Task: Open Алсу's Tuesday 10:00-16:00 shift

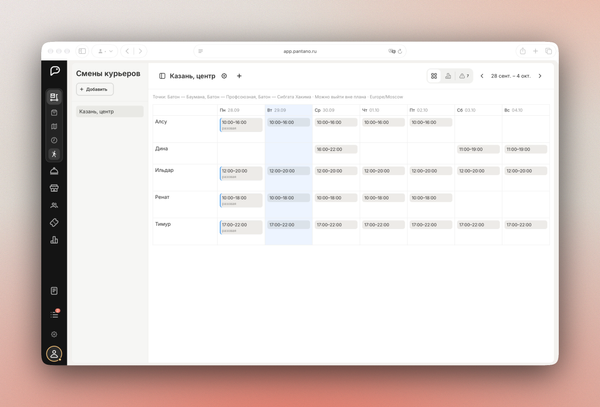Action: [x=289, y=122]
